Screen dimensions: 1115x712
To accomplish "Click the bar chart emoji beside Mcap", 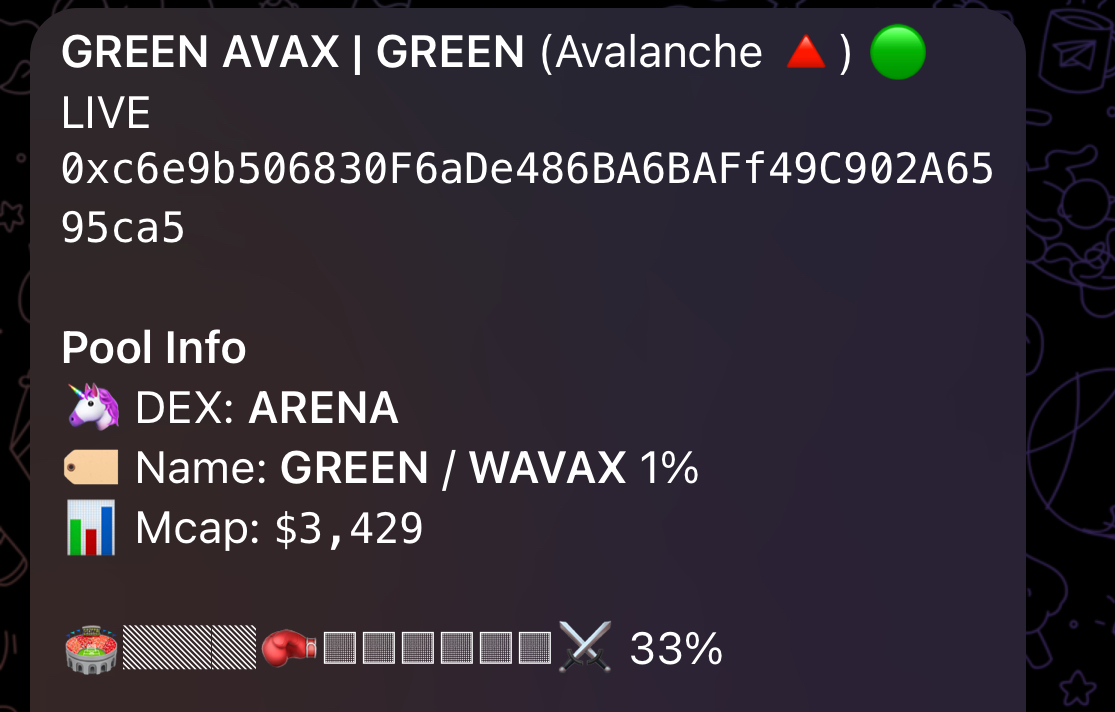I will (x=92, y=528).
